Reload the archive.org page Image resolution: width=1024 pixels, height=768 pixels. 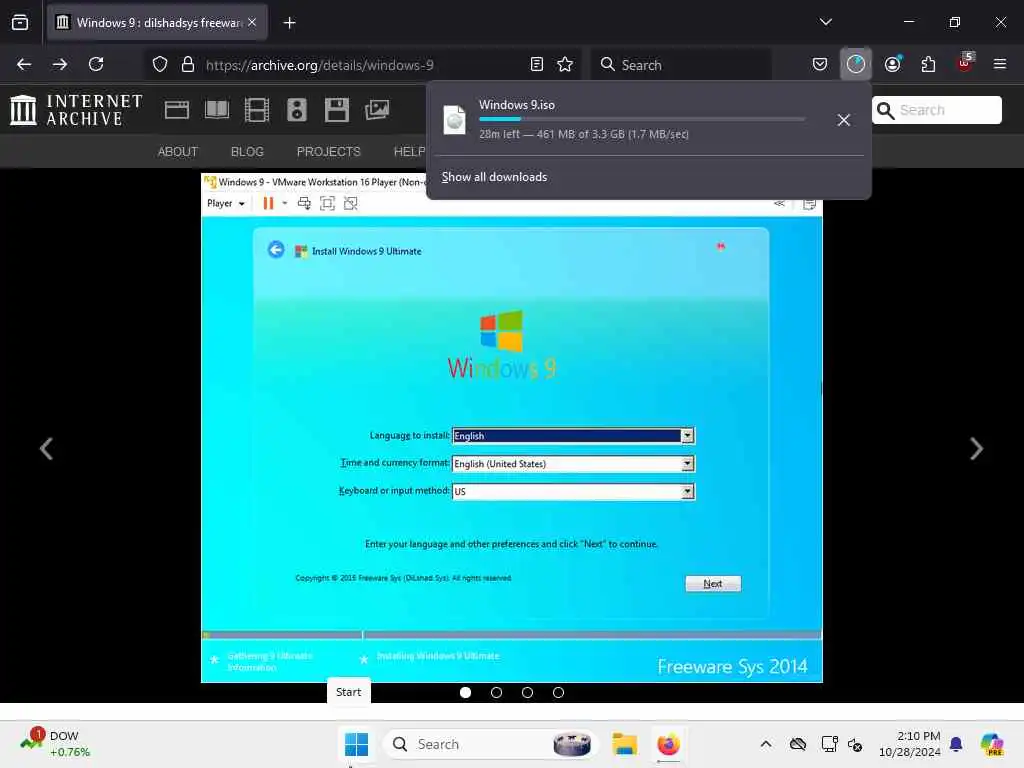point(96,64)
